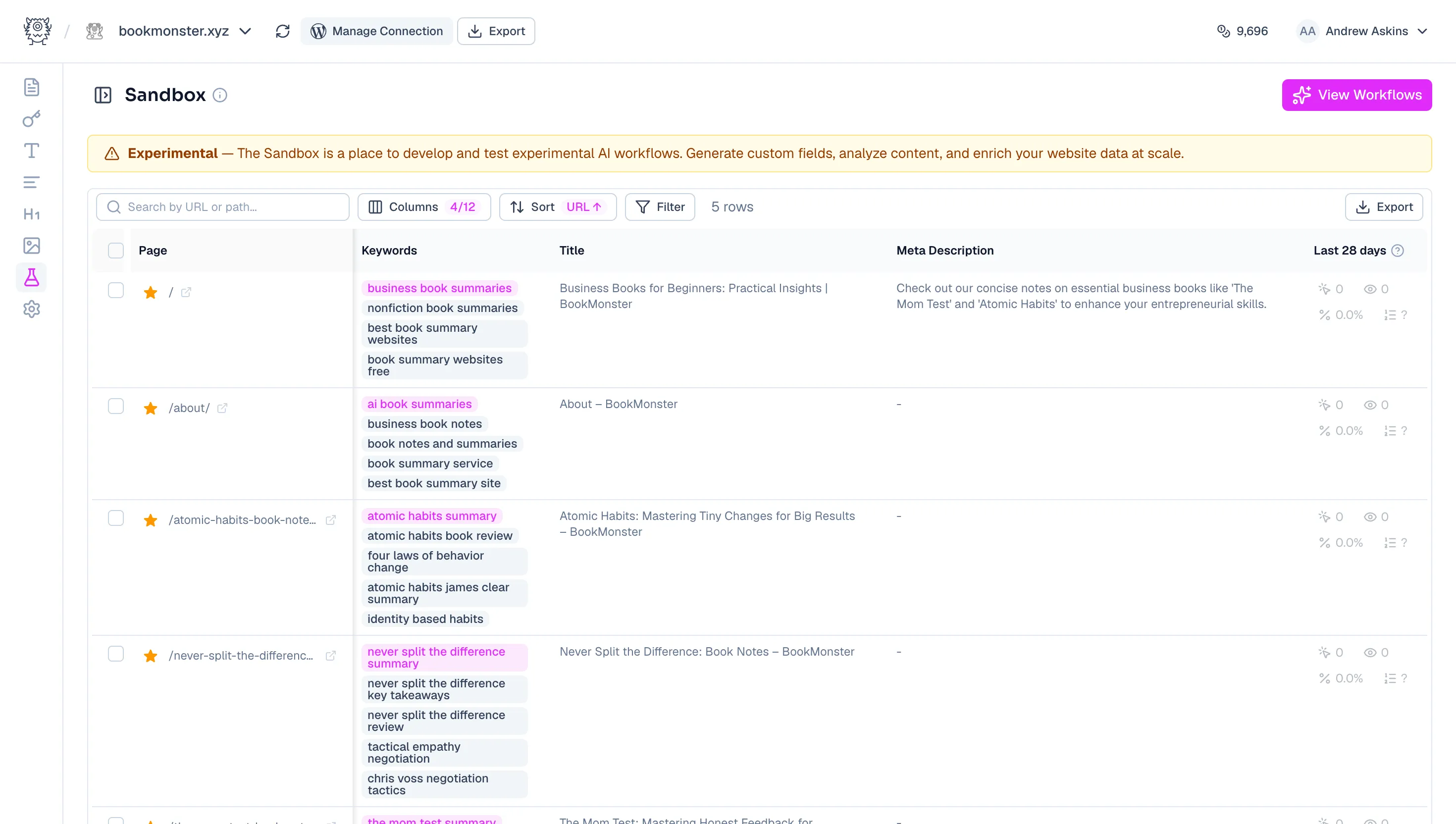The width and height of the screenshot is (1456, 824).
Task: Select the 'ai book summaries' keyword tag
Action: (x=419, y=405)
